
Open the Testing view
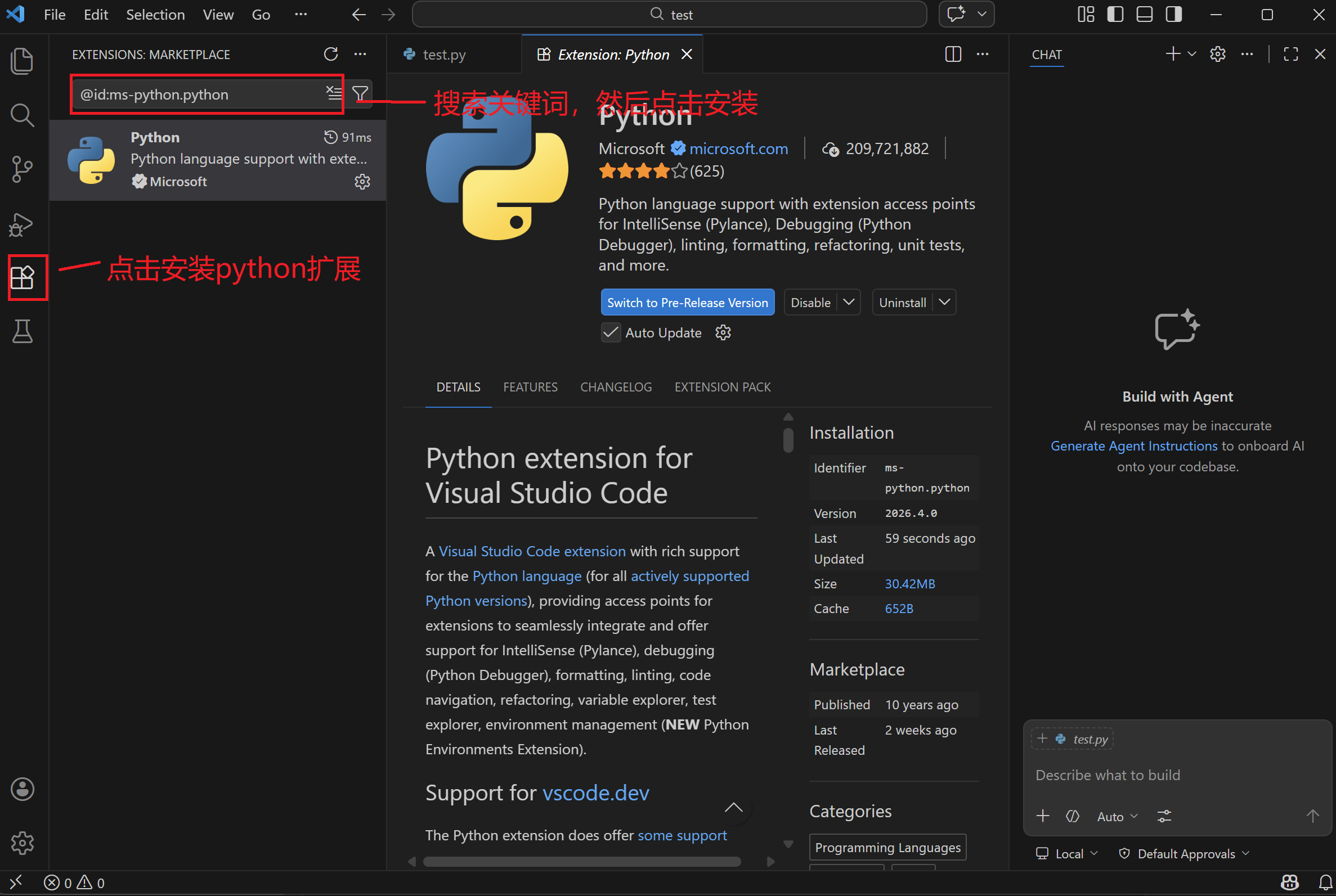tap(22, 331)
